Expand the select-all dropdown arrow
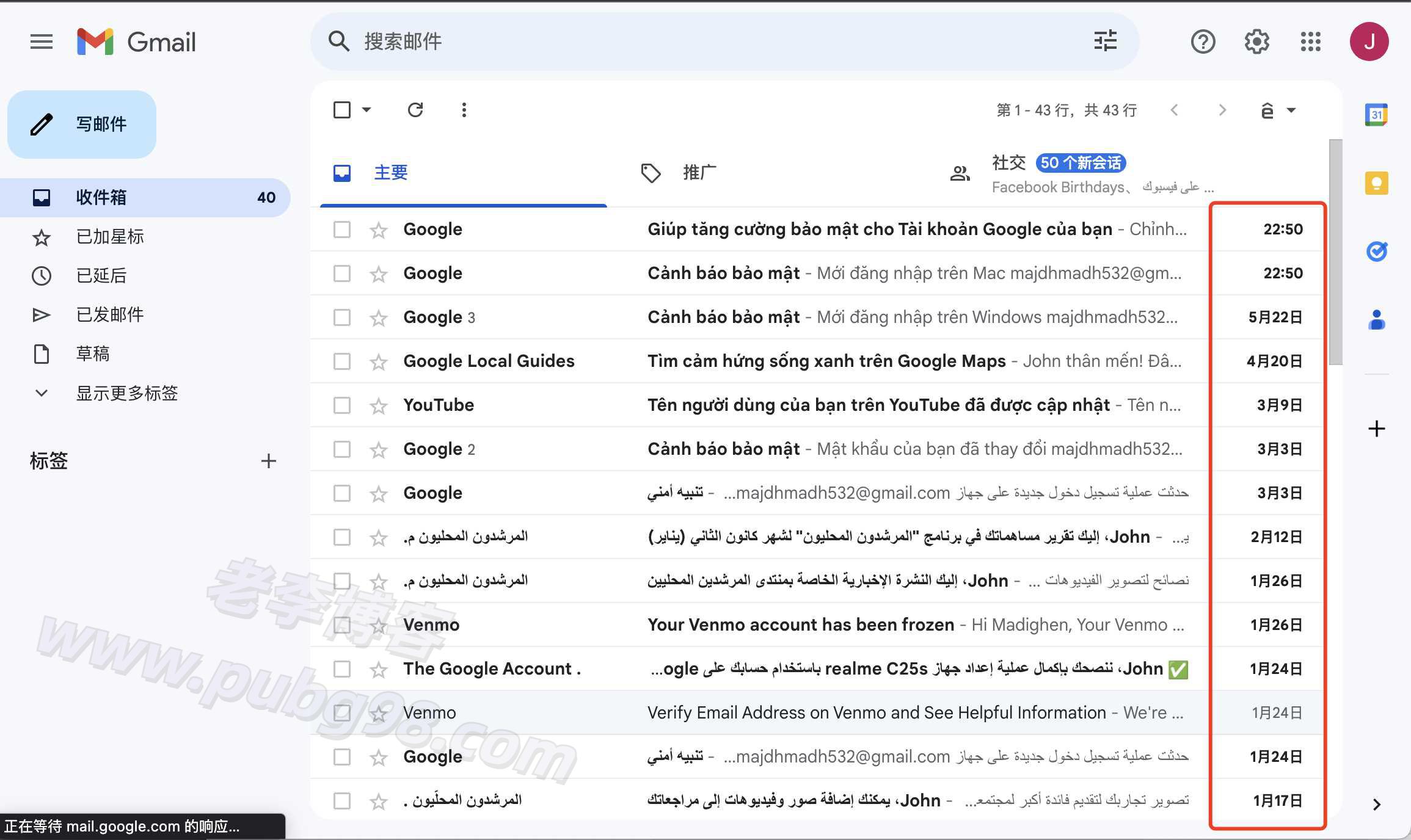The height and width of the screenshot is (840, 1411). pos(367,110)
